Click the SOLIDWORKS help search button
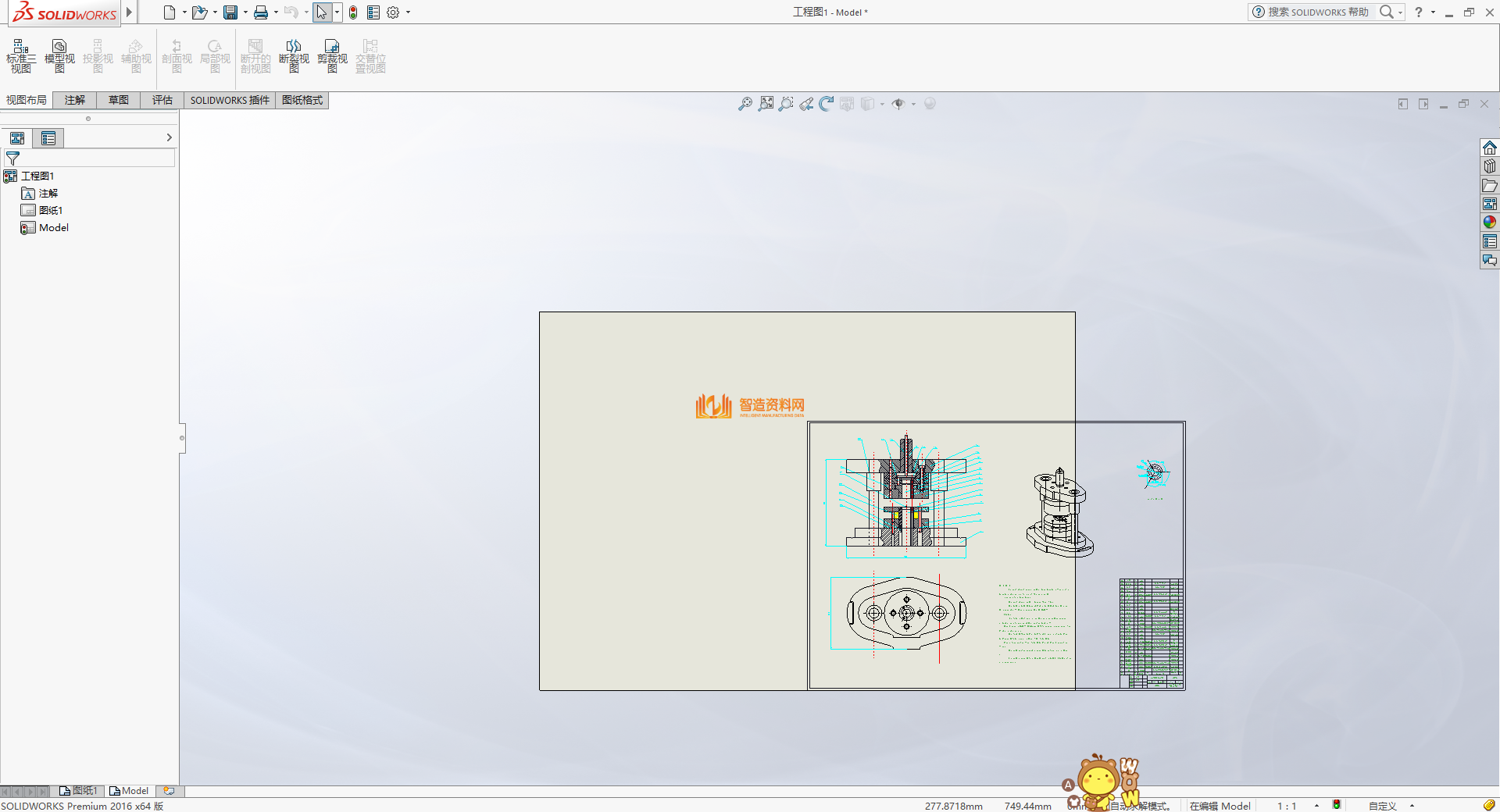Viewport: 1500px width, 812px height. click(x=1388, y=12)
